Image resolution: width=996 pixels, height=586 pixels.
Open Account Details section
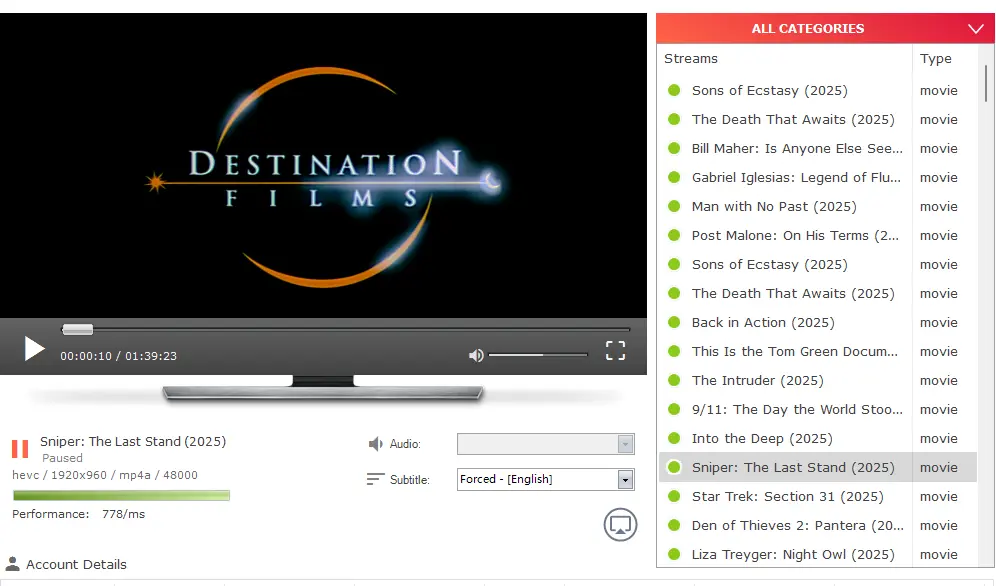point(76,564)
